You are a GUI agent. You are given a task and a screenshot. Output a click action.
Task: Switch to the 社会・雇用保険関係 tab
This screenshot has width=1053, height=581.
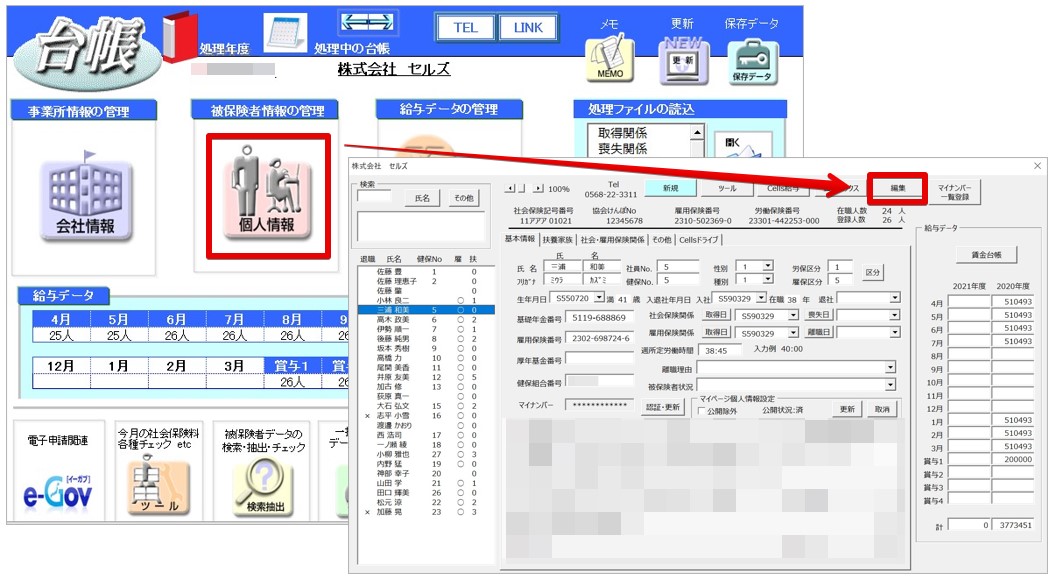pos(612,239)
